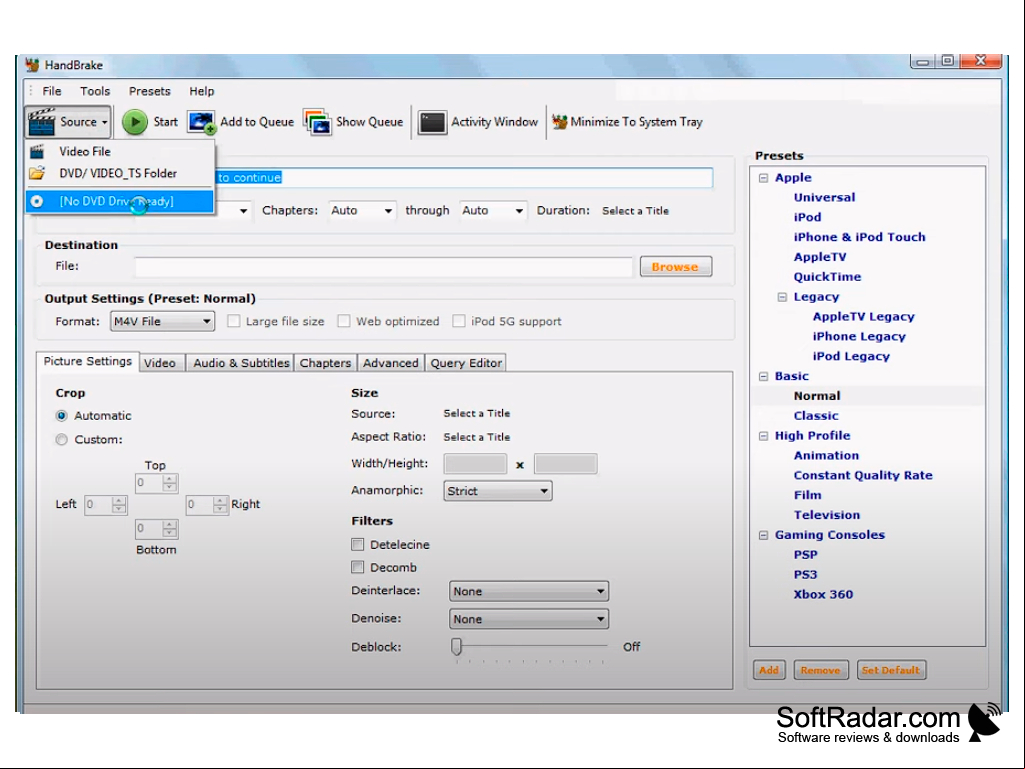Image resolution: width=1025 pixels, height=769 pixels.
Task: Click the Add preset button
Action: [x=769, y=670]
